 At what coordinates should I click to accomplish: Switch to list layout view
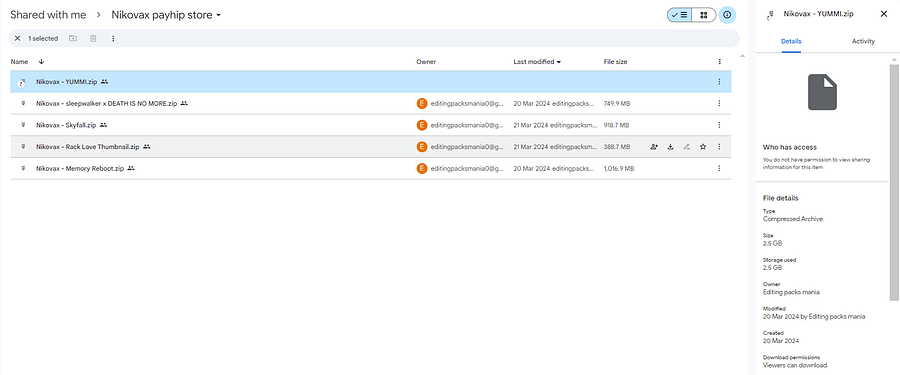pyautogui.click(x=680, y=15)
